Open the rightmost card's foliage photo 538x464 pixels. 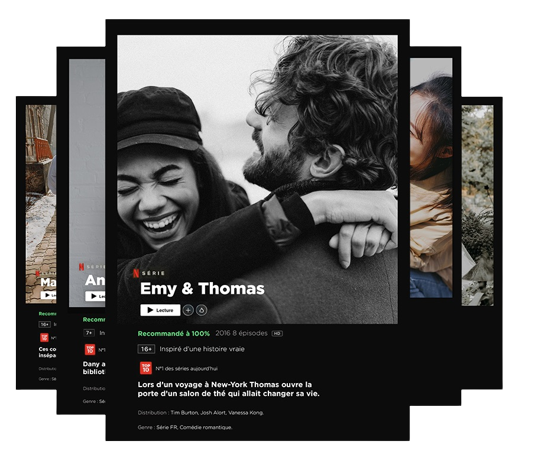478,205
